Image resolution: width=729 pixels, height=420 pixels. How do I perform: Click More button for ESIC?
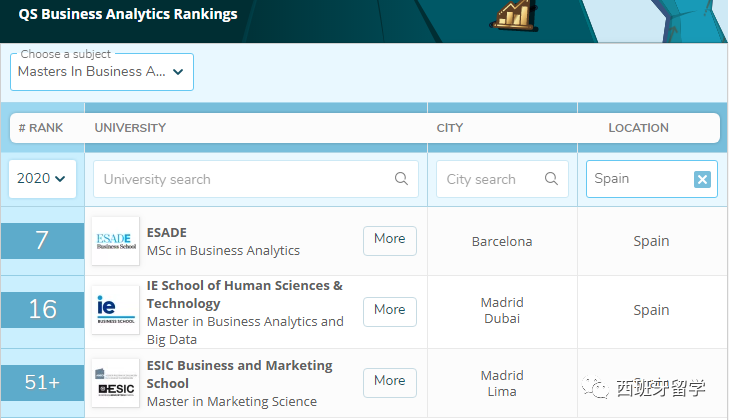[x=389, y=381]
